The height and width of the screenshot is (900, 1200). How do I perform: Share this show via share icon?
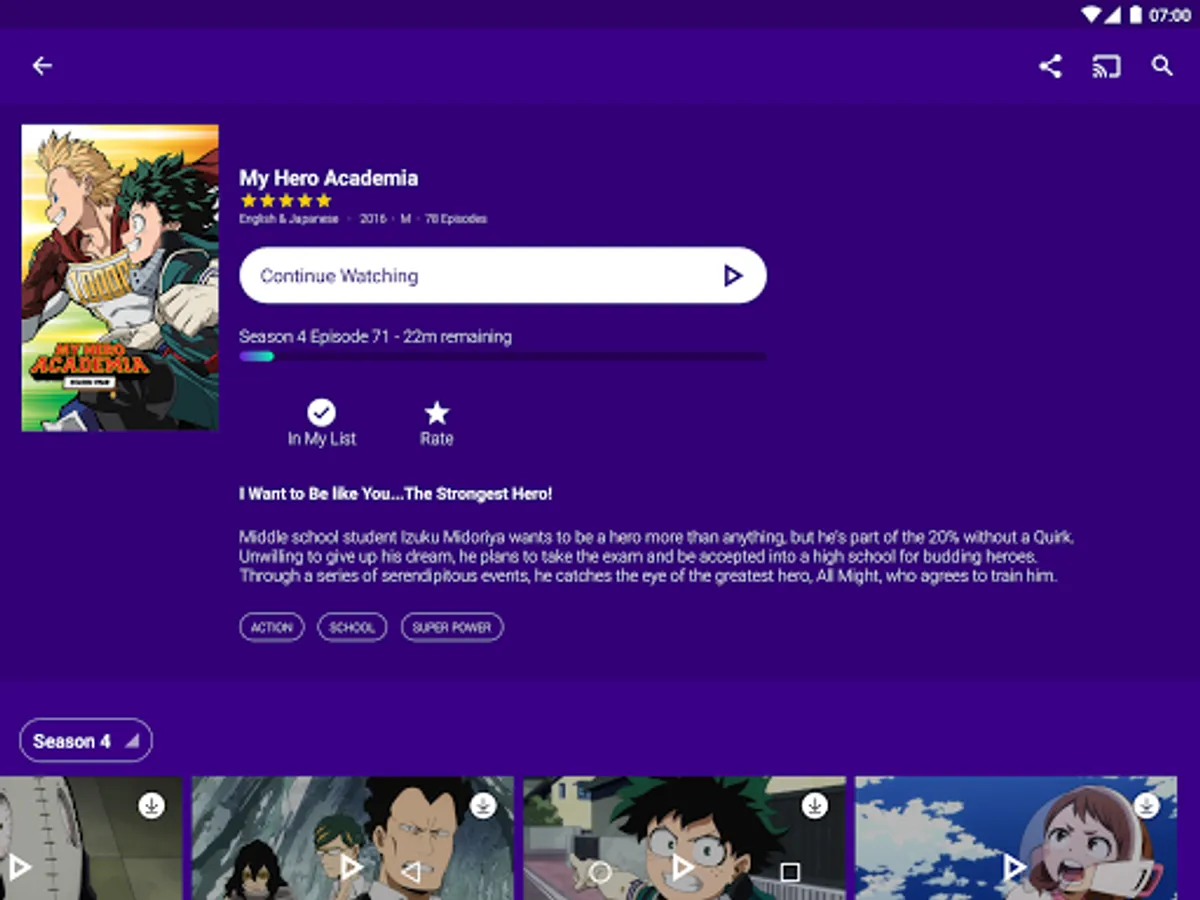tap(1050, 67)
